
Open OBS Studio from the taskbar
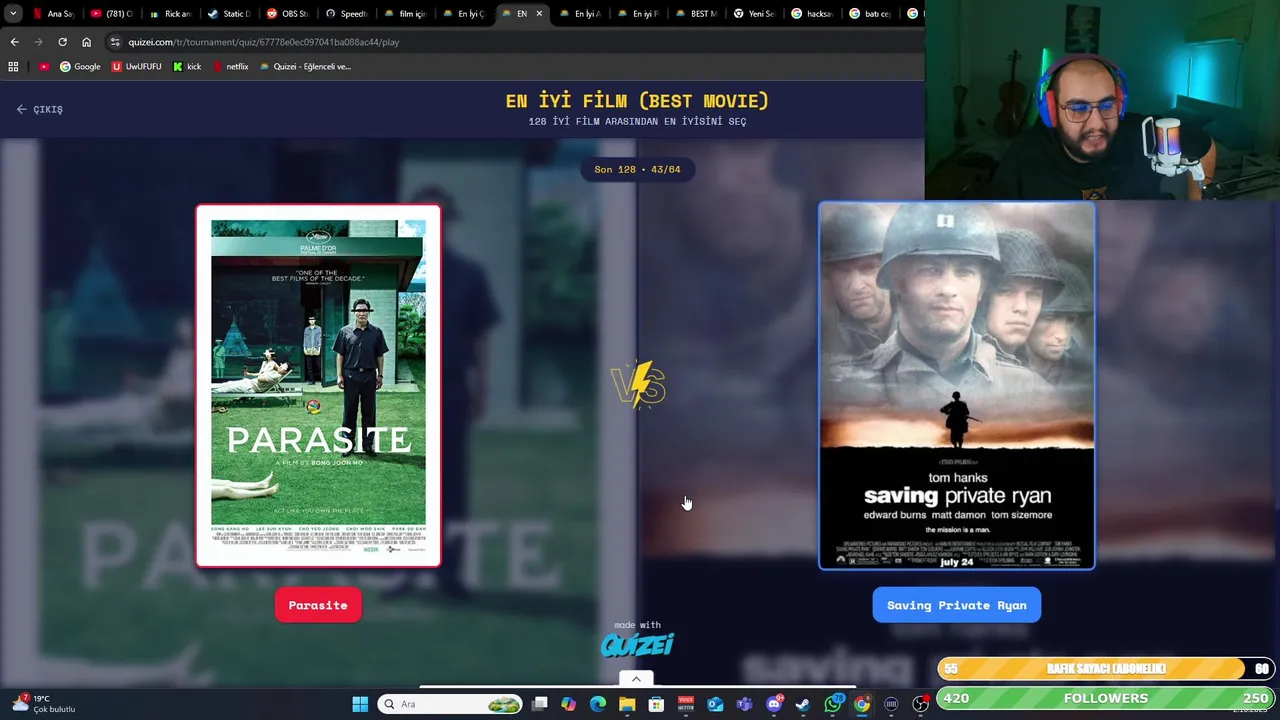920,704
